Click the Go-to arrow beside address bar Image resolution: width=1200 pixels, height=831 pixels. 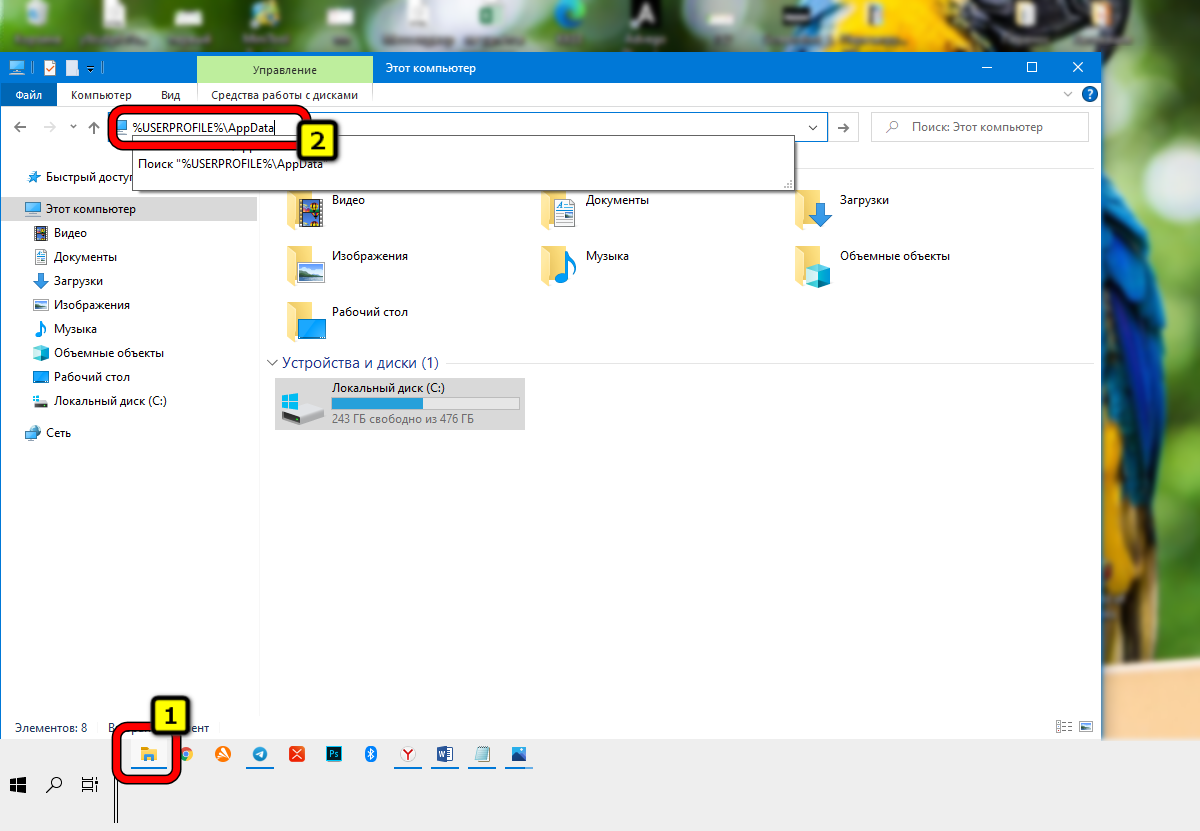pos(844,127)
